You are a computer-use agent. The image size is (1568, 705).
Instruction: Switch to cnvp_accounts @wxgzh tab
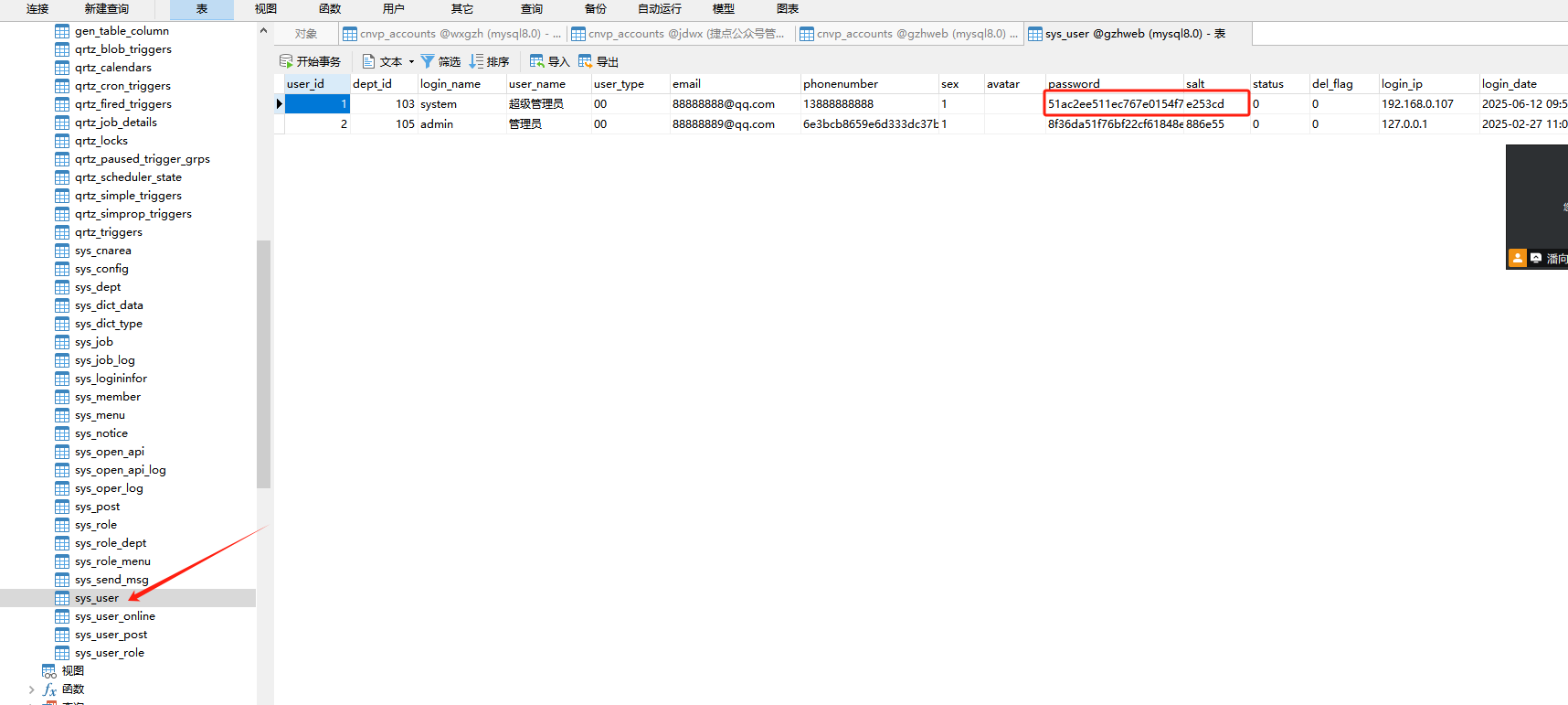tap(451, 34)
